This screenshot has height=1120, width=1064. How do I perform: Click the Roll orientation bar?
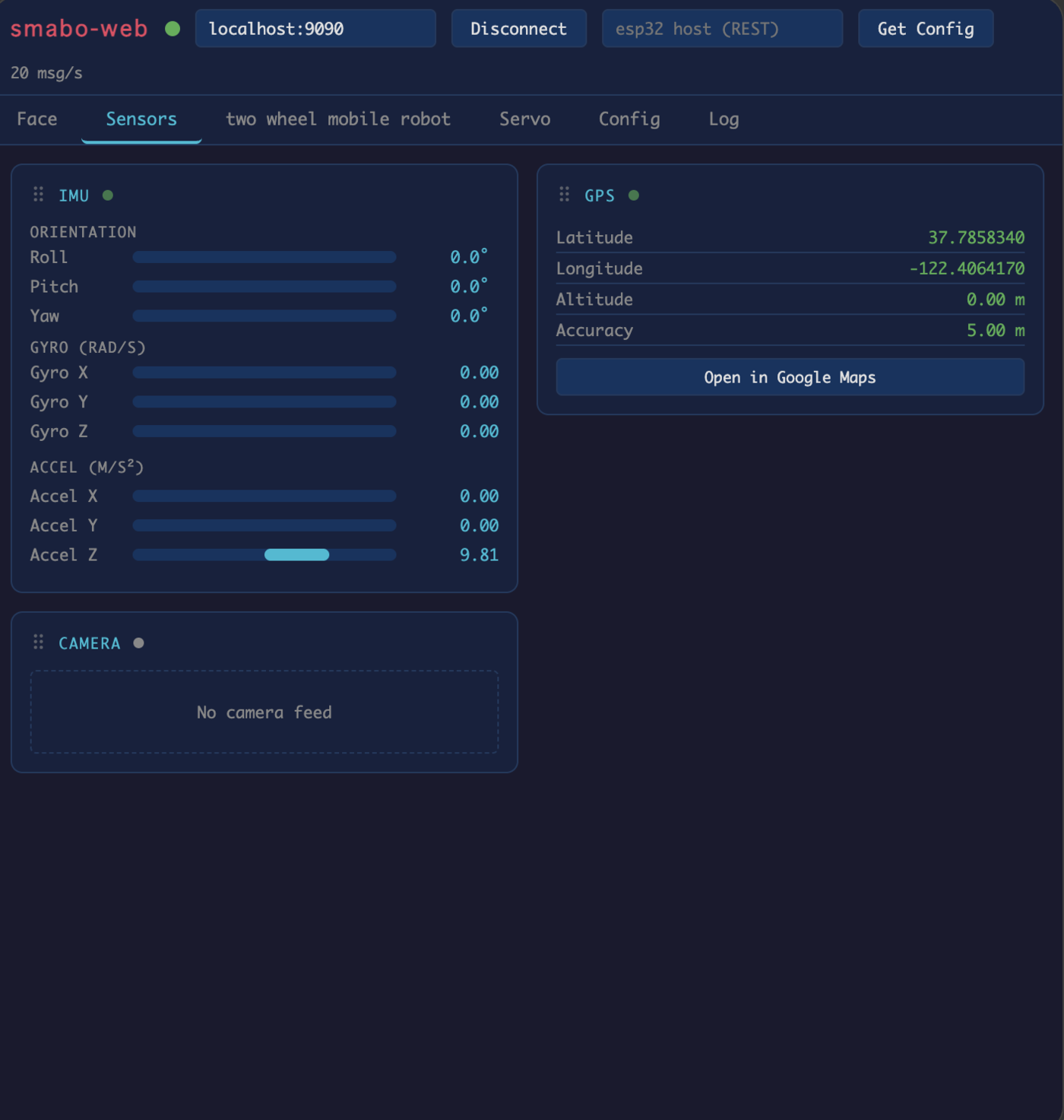tap(264, 257)
